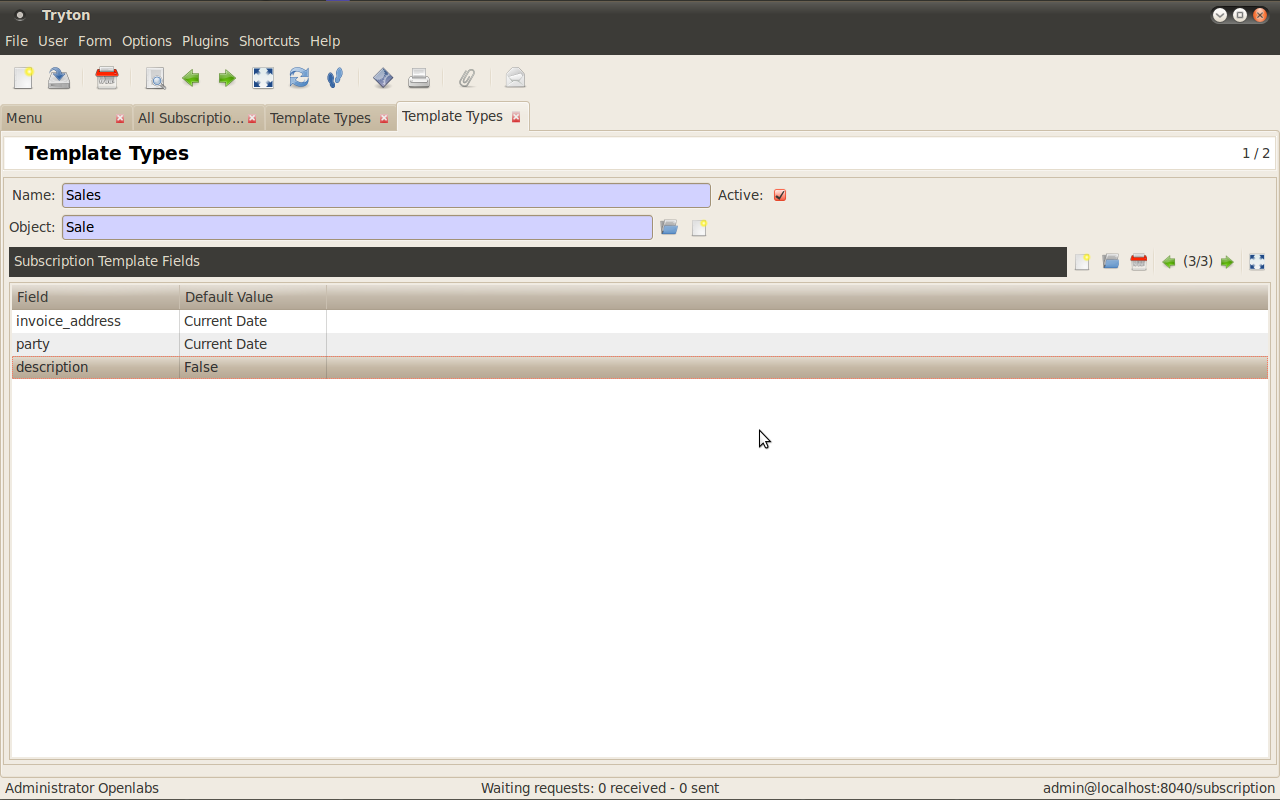Click the Find magnifier icon in toolbar
Viewport: 1280px width, 800px height.
(155, 78)
